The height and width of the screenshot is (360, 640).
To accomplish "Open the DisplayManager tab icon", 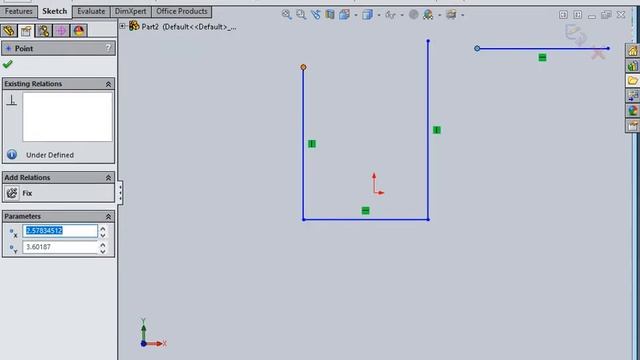I will (x=79, y=31).
